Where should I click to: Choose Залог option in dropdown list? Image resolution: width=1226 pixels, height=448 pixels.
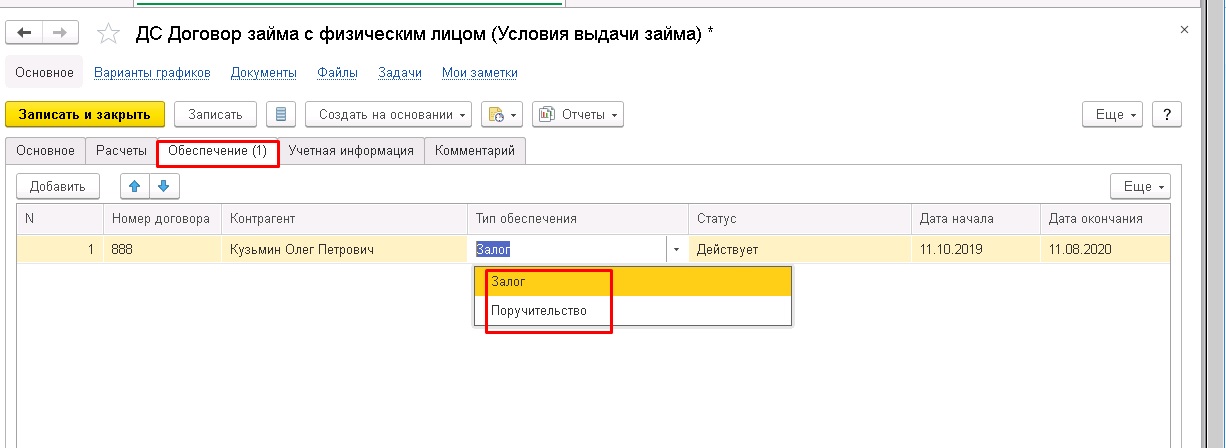509,282
